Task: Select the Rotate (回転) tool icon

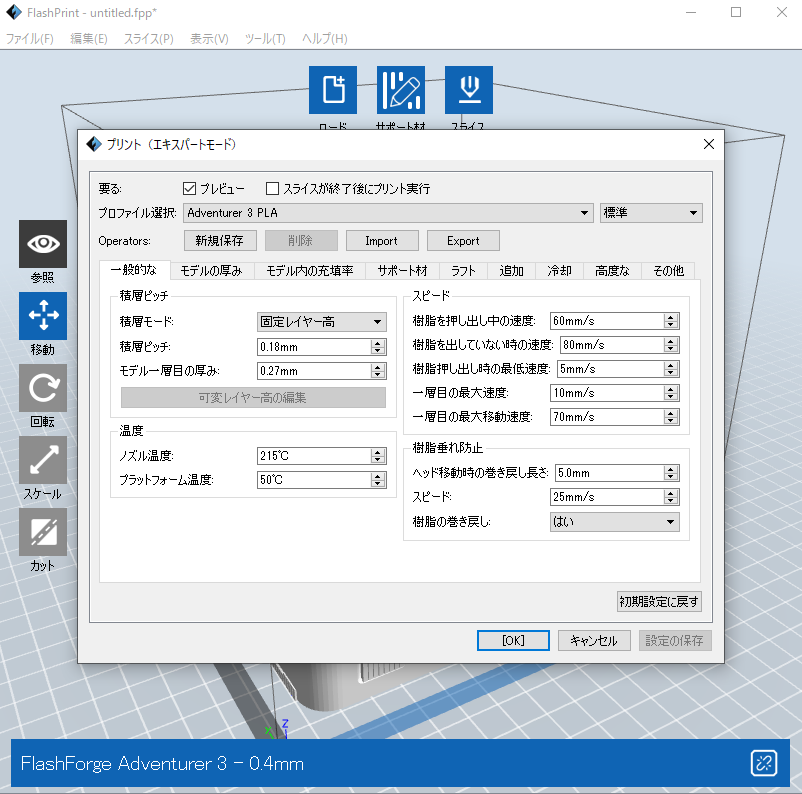Action: pos(43,388)
